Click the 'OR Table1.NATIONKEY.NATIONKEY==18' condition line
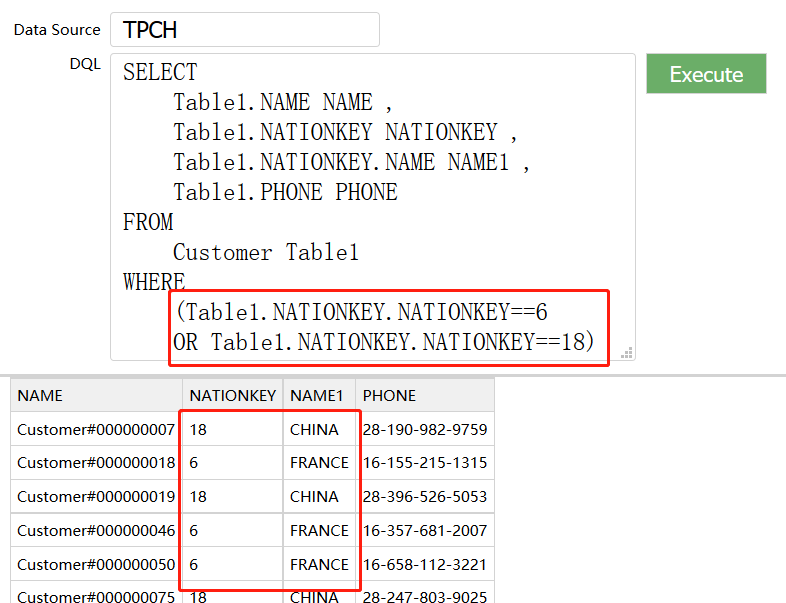The image size is (786, 603). click(383, 342)
